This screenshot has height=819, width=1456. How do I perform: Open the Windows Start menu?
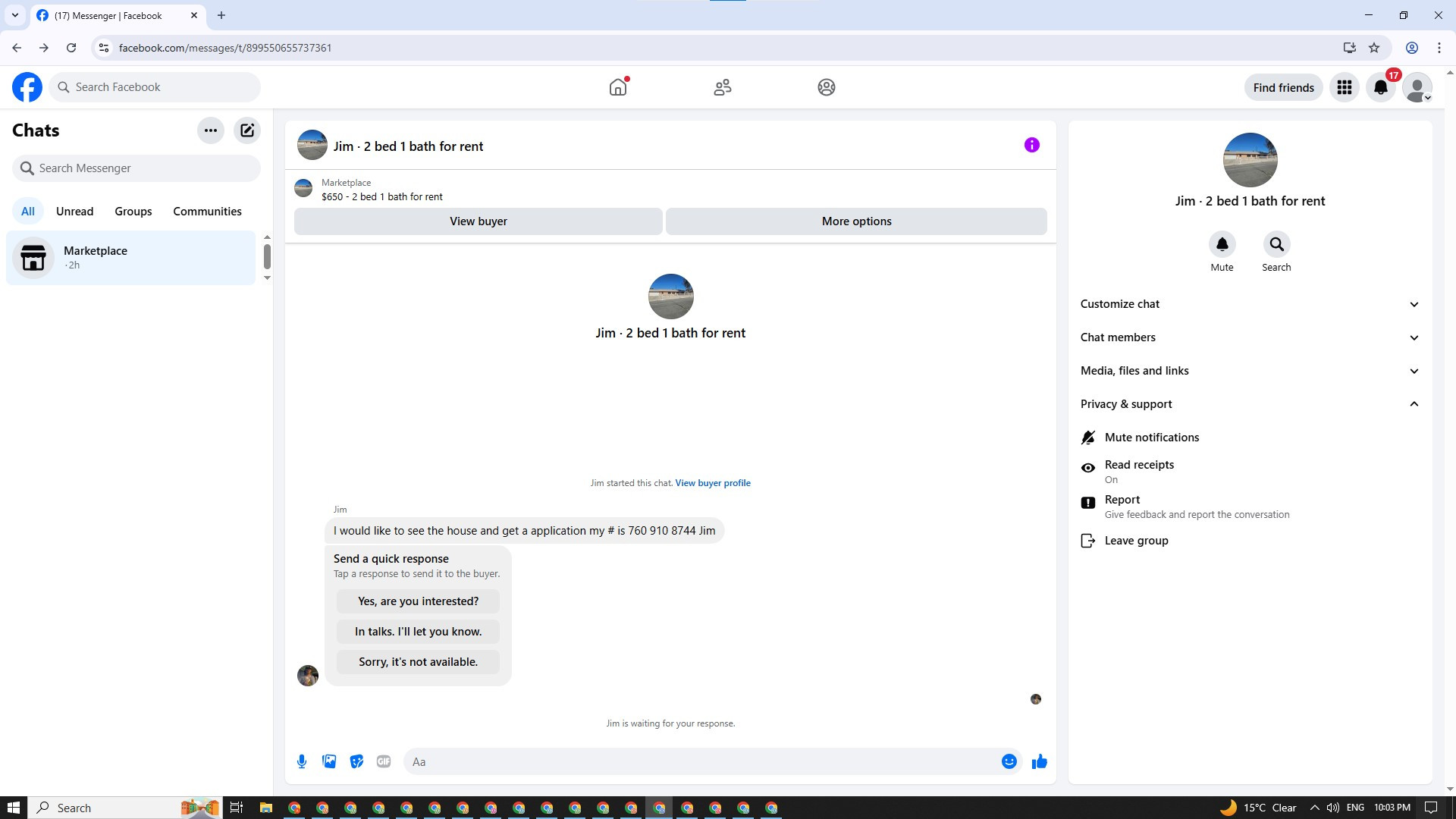[x=13, y=808]
